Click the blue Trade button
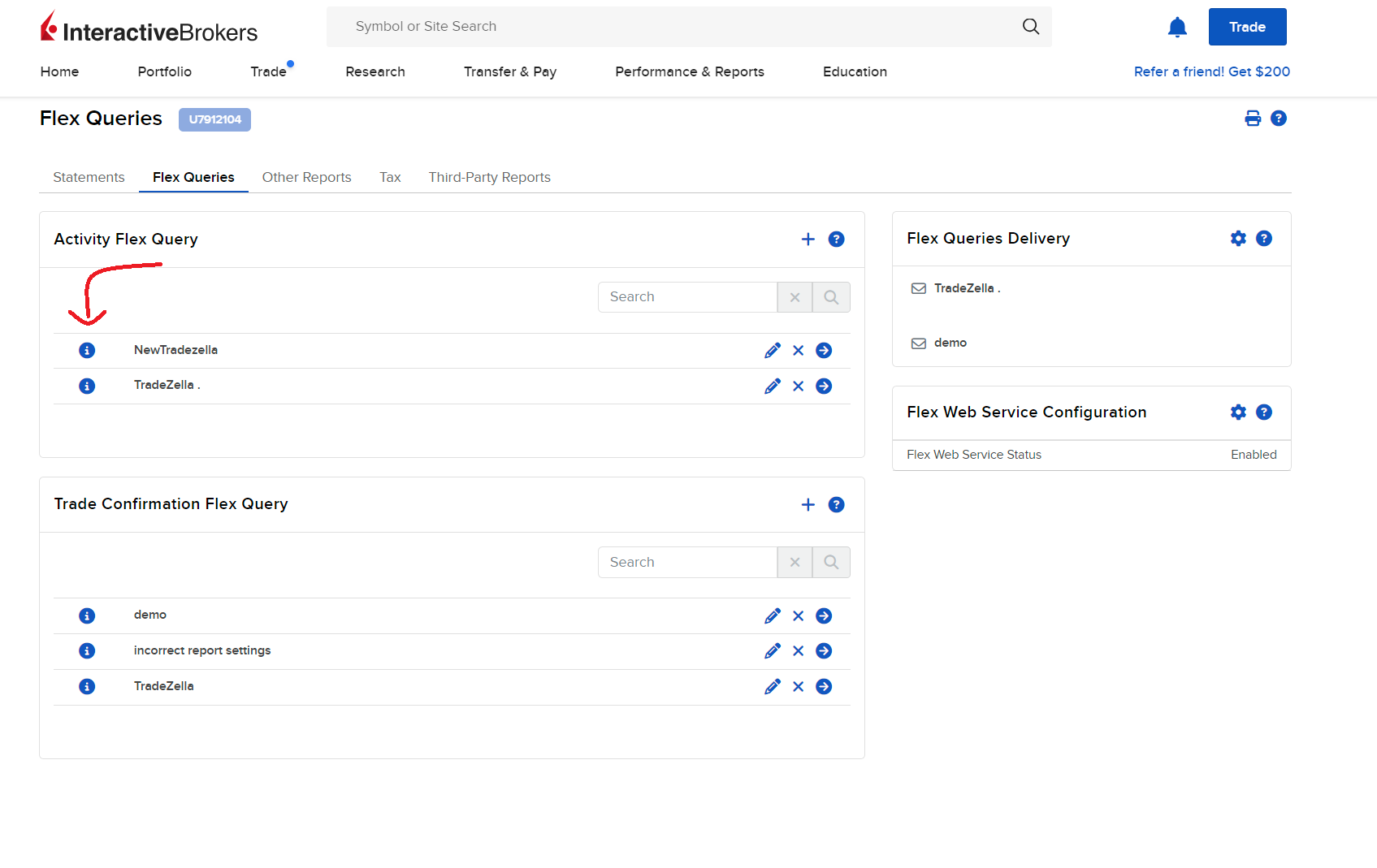Screen dimensions: 1377x868 (1246, 27)
